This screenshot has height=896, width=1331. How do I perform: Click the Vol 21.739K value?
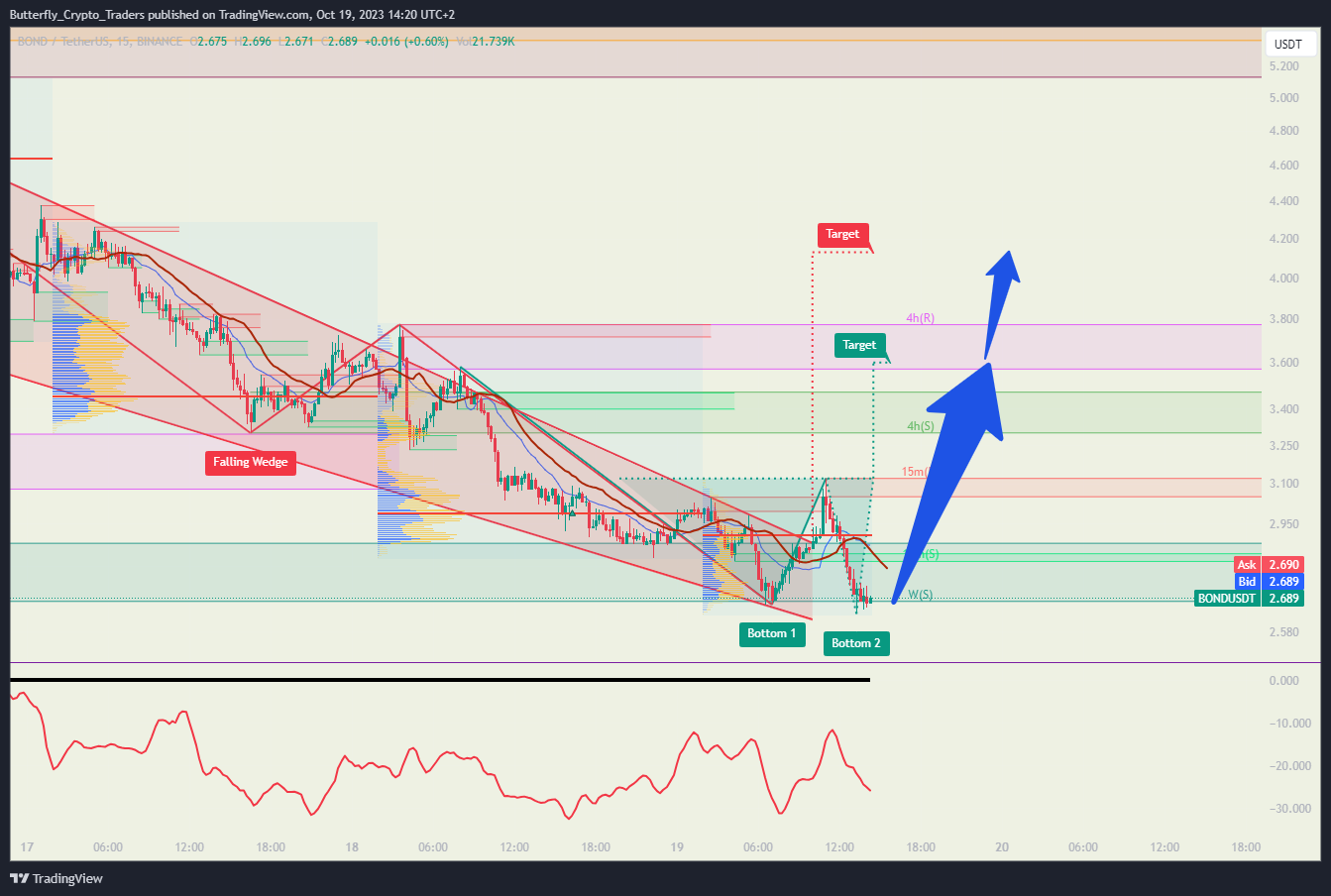tap(486, 42)
